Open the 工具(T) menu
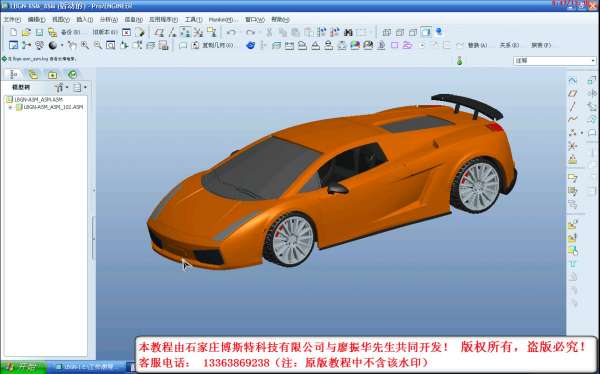600x374 pixels. tap(194, 20)
